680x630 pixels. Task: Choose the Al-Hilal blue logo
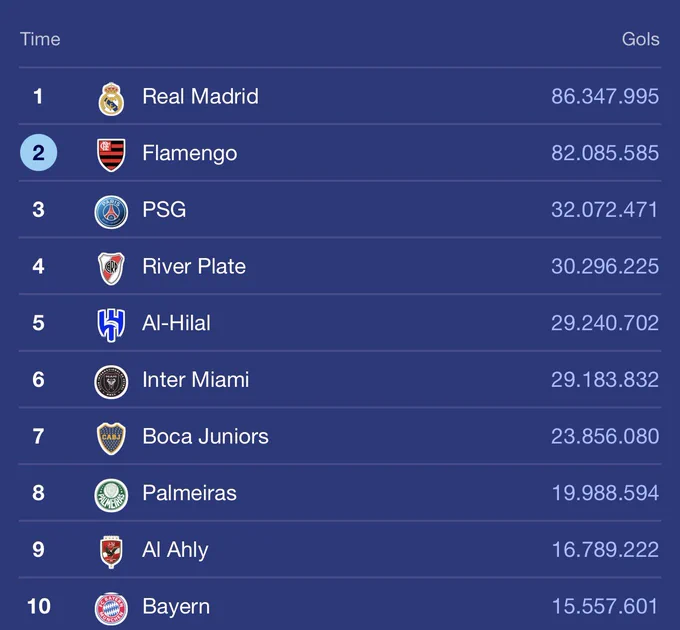111,325
